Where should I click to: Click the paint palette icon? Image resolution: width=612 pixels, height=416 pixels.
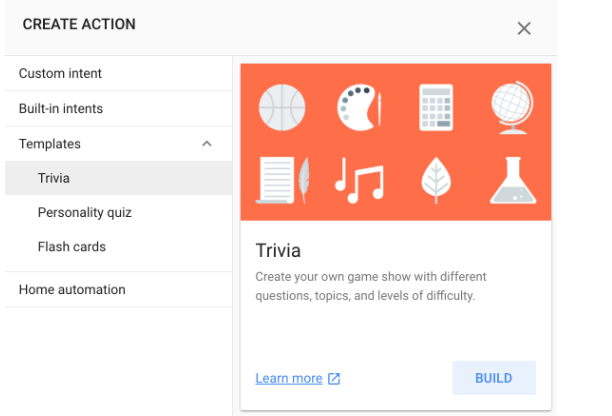(x=357, y=106)
